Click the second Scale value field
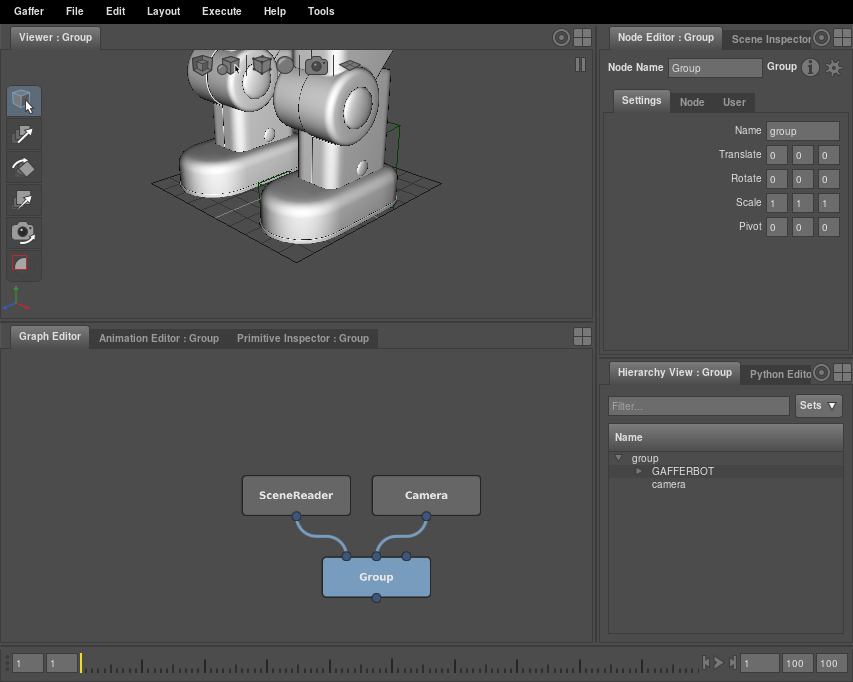The image size is (853, 682). [803, 203]
